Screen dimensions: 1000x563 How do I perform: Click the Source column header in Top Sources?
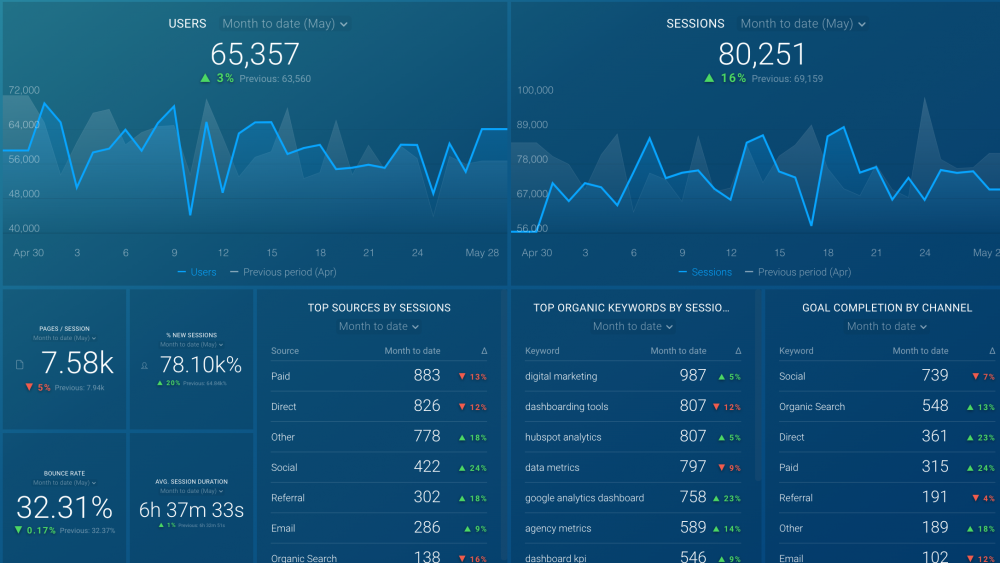pos(285,351)
